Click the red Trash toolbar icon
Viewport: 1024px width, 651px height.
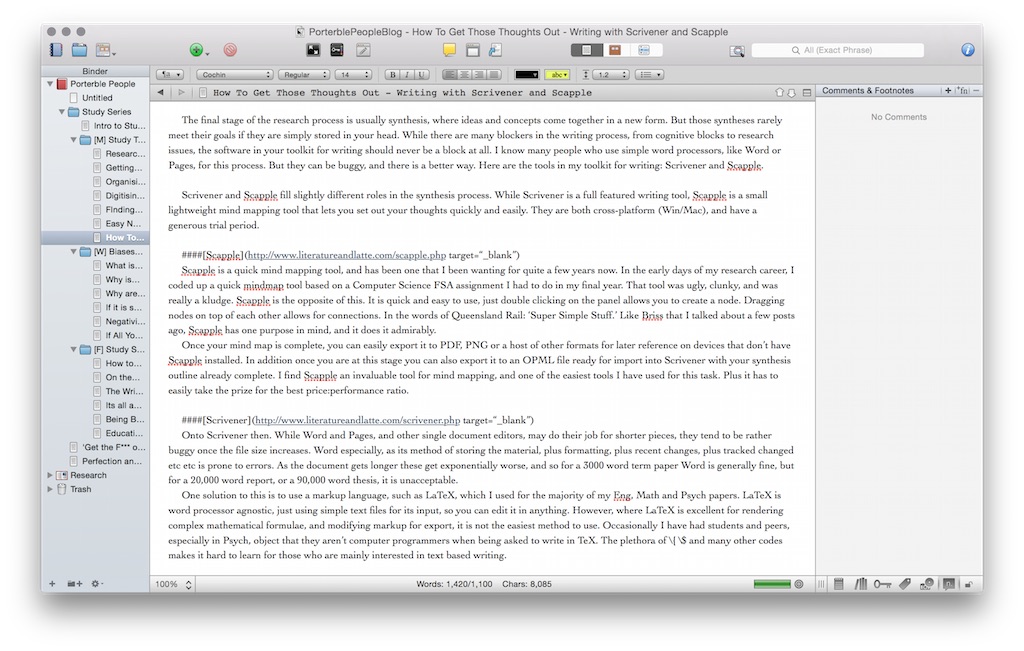point(230,50)
